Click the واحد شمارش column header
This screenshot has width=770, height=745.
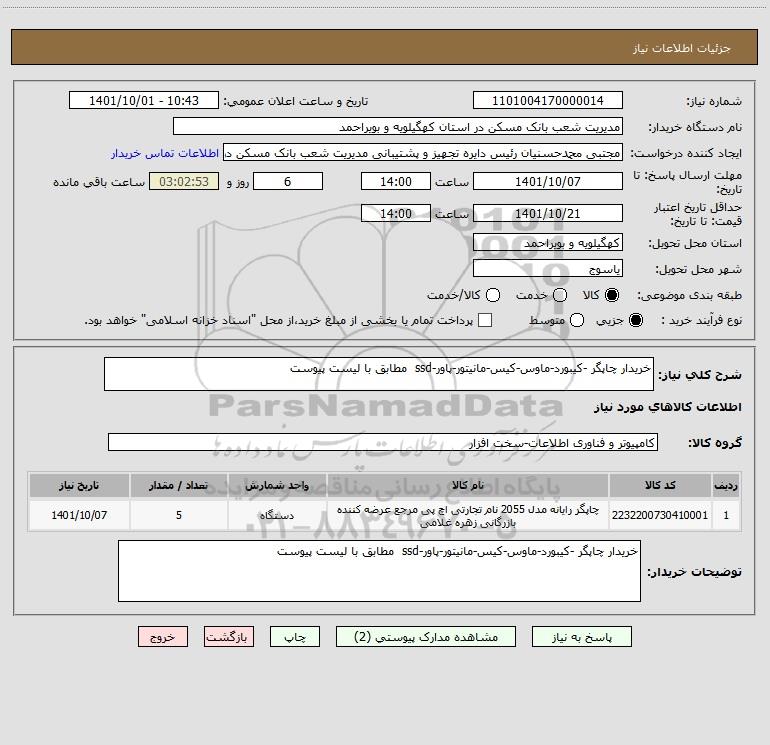(x=277, y=485)
